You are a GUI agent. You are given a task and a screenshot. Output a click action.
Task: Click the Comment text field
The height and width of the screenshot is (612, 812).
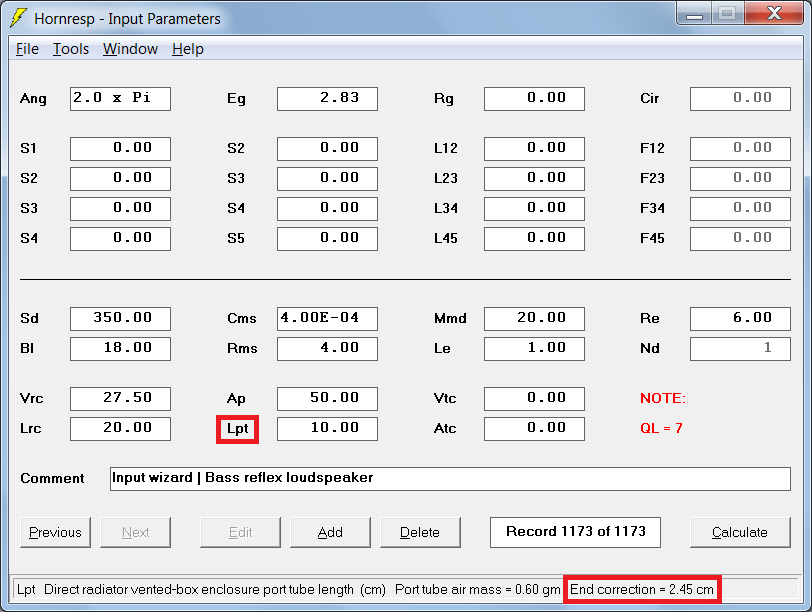(x=450, y=478)
